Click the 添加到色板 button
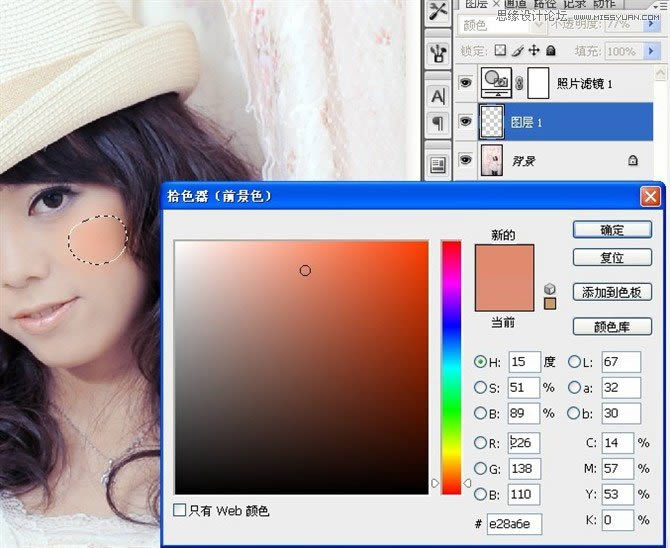Image resolution: width=670 pixels, height=548 pixels. 612,292
